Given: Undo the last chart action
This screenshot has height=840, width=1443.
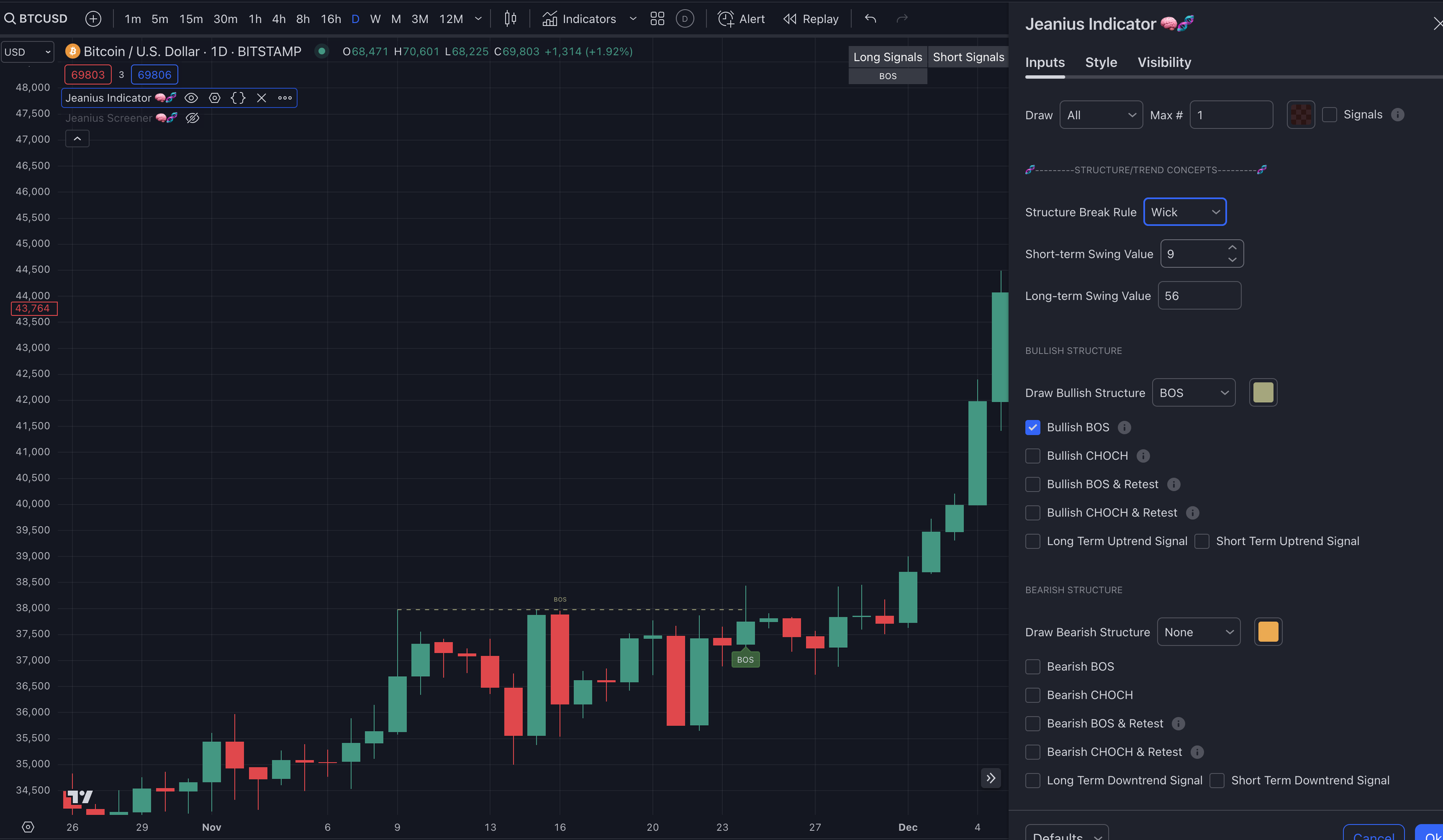Looking at the screenshot, I should (870, 19).
